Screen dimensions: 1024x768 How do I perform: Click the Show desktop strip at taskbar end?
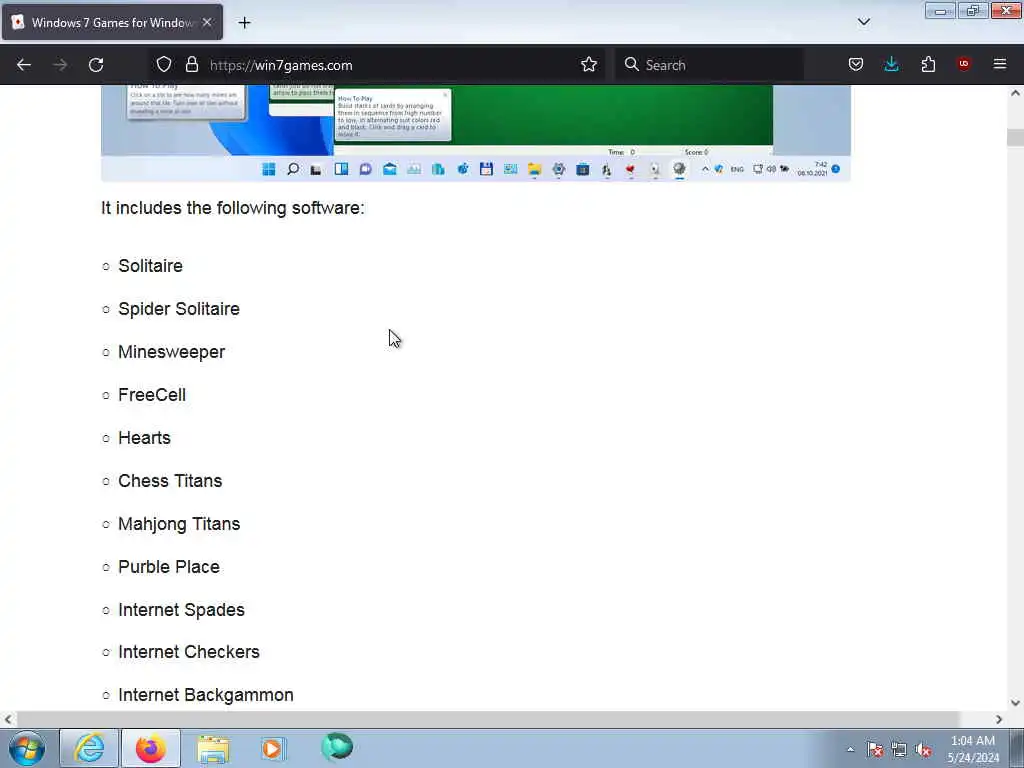click(x=1017, y=748)
